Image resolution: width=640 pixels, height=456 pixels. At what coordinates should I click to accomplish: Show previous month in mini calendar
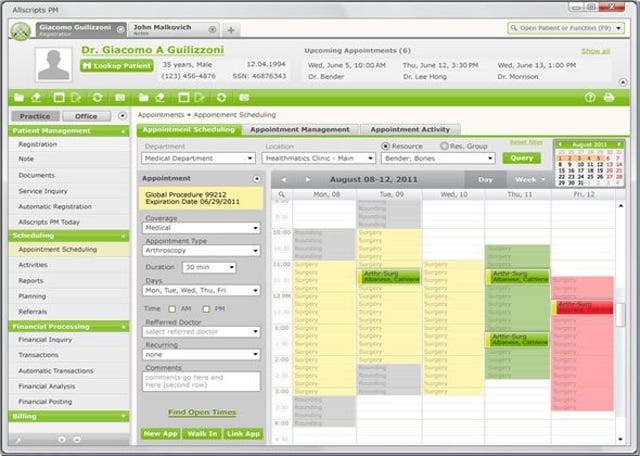(560, 145)
